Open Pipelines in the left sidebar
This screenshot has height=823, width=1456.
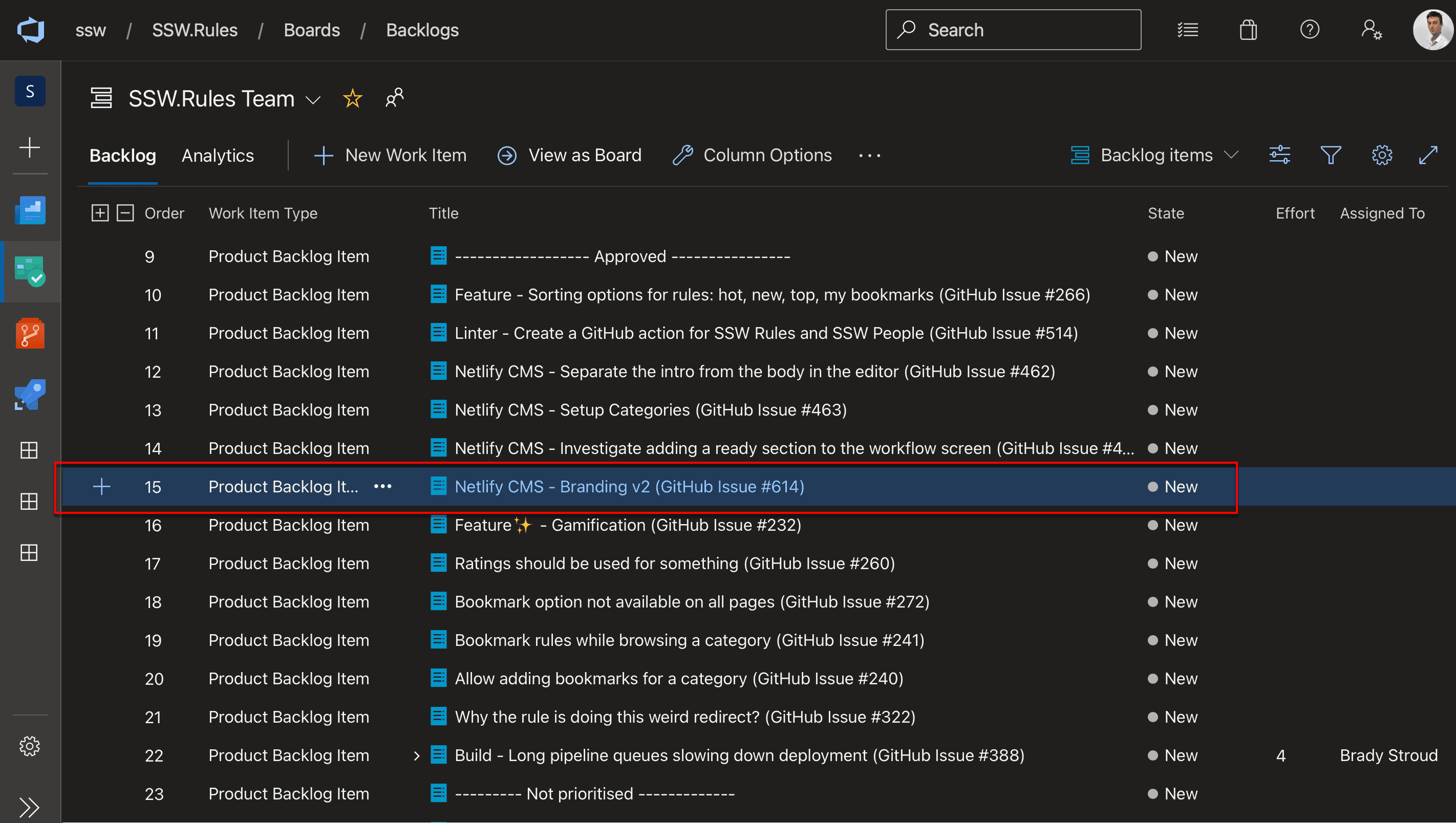pyautogui.click(x=30, y=394)
